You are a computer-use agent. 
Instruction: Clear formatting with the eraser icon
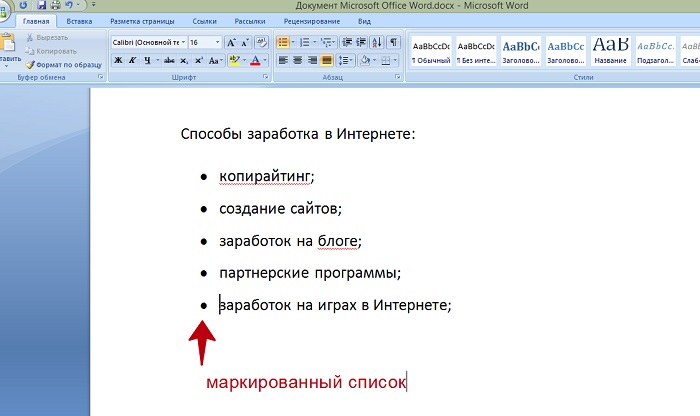click(x=262, y=42)
